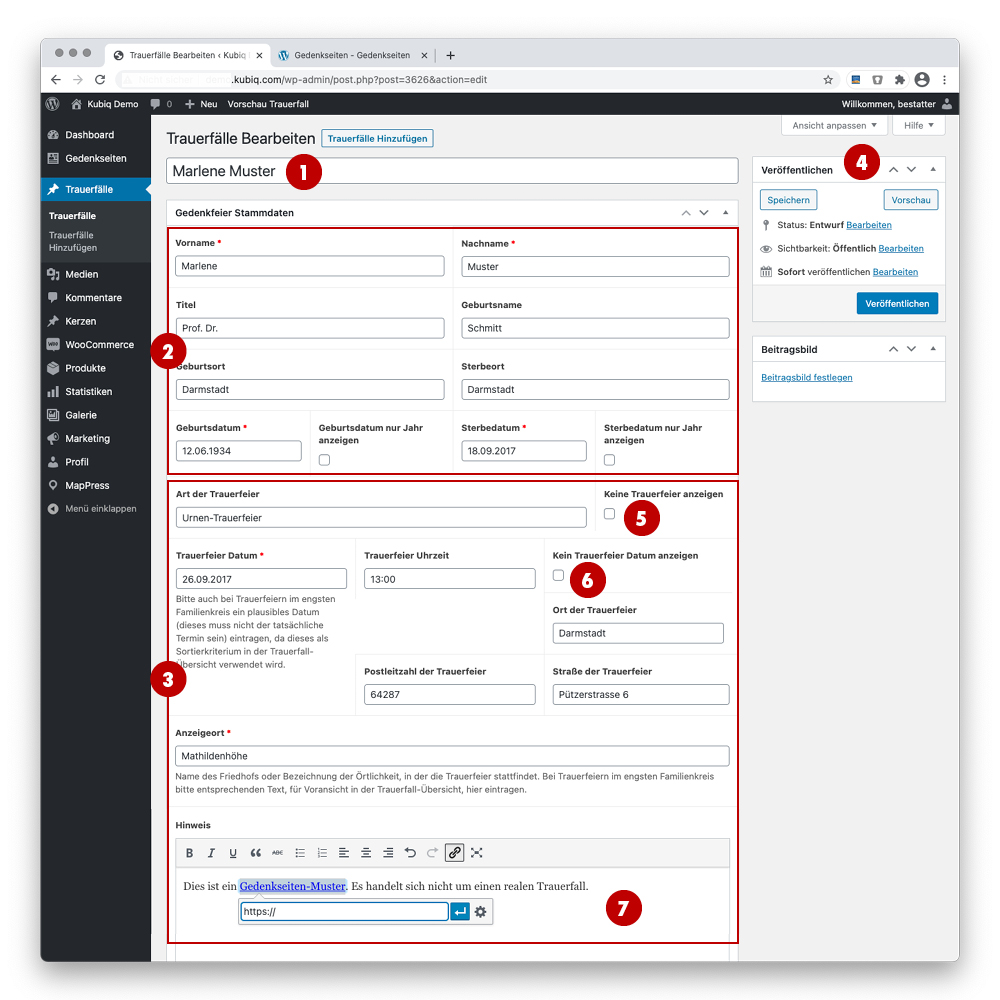The height and width of the screenshot is (1000, 1000).
Task: Enable 'Keine Trauerfeier anzeigen' checkbox
Action: (610, 514)
